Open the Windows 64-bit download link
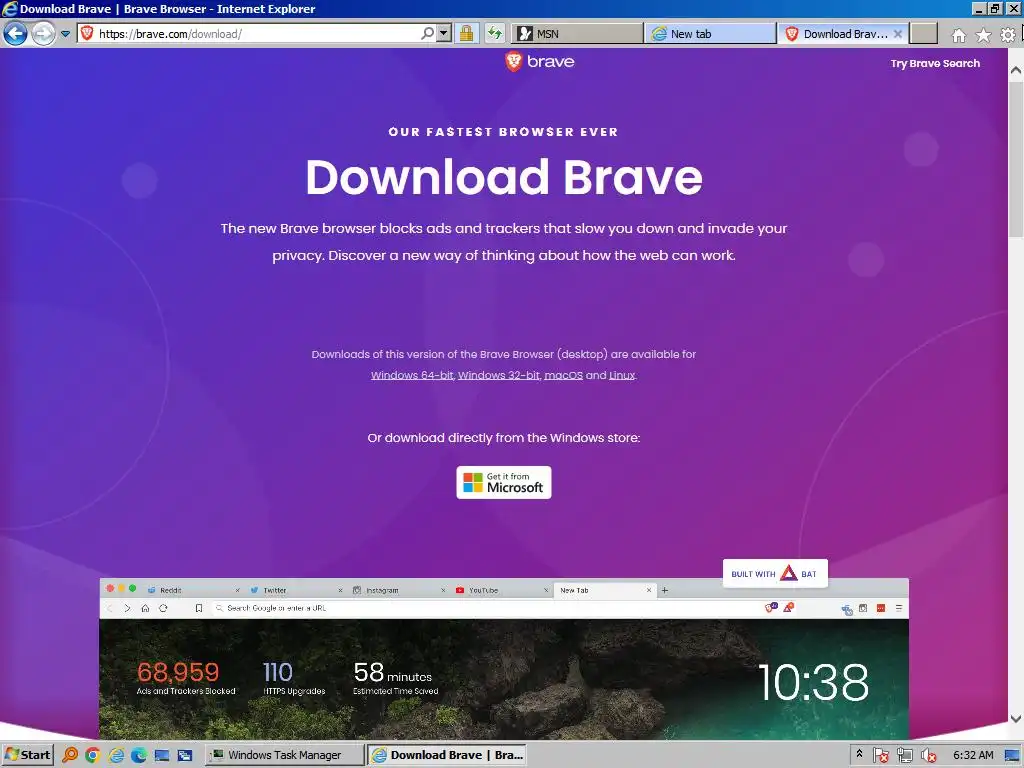The image size is (1024, 768). click(x=411, y=375)
